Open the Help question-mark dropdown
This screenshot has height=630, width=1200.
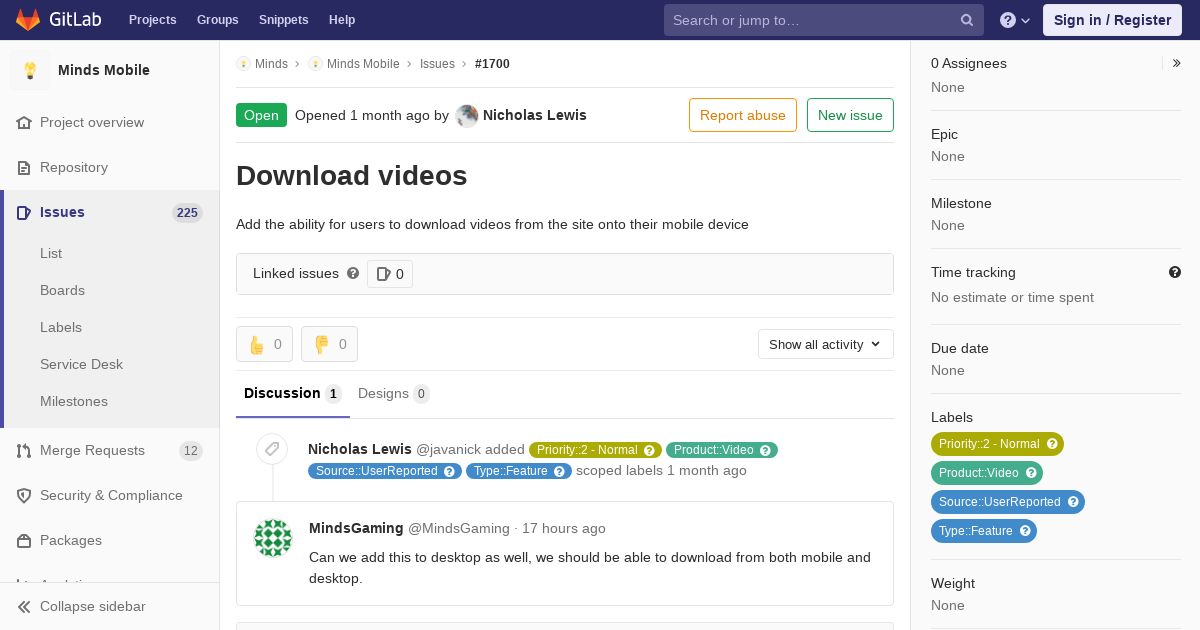[x=1014, y=20]
